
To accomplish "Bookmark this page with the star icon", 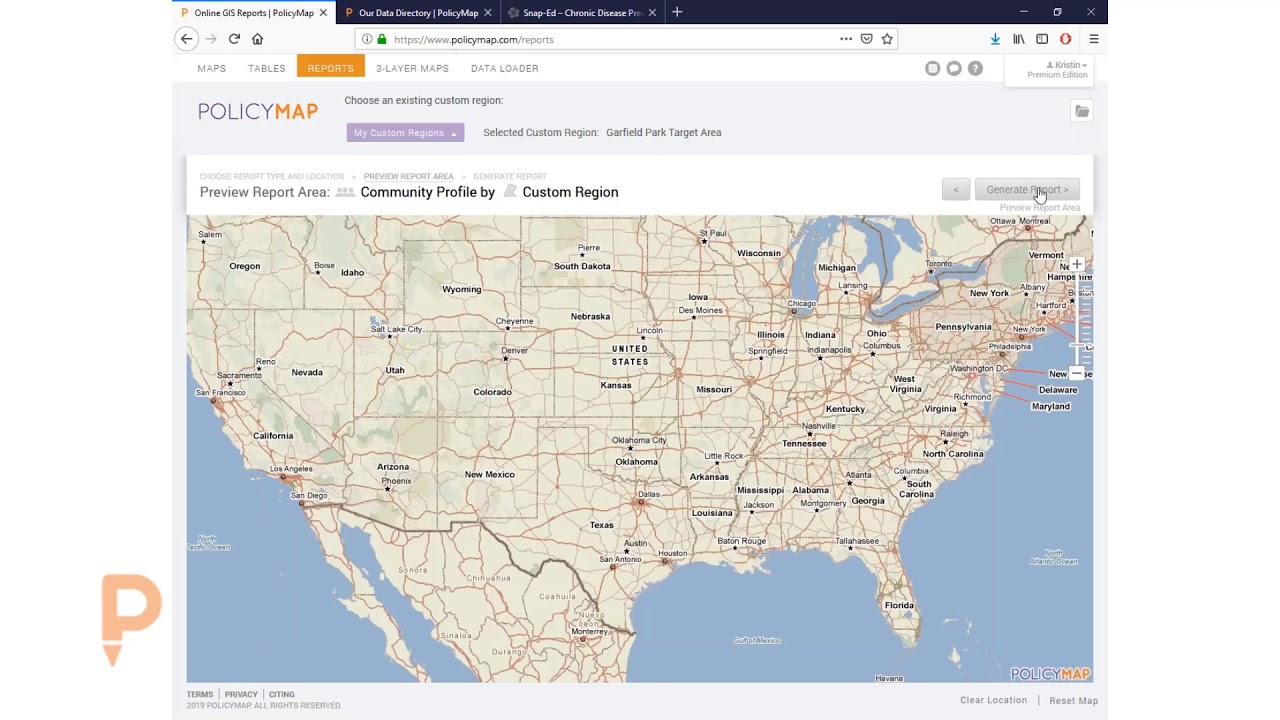I will (887, 39).
